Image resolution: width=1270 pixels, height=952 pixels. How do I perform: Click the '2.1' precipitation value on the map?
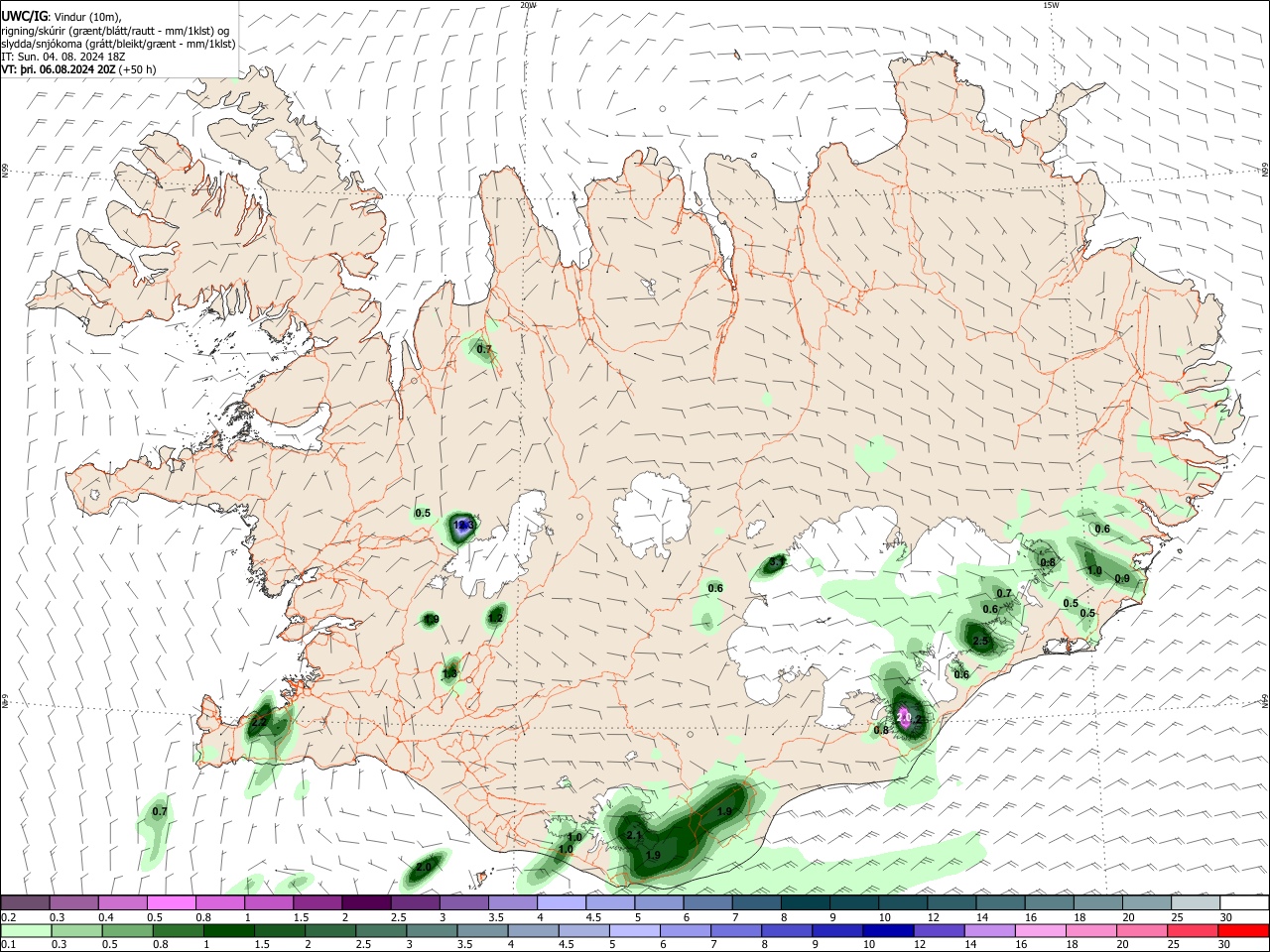point(635,836)
